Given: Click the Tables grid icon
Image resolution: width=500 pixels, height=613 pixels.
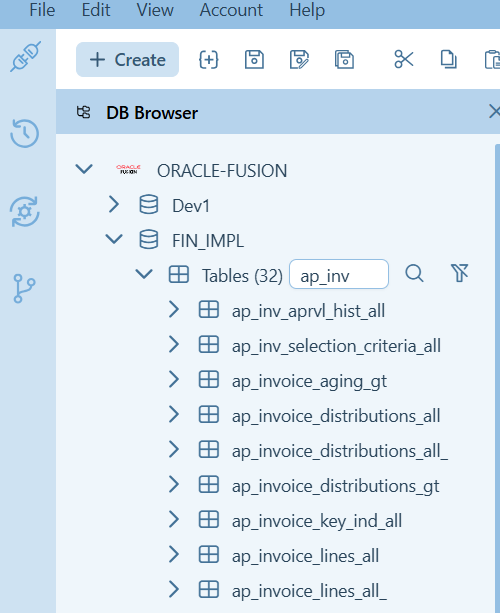Looking at the screenshot, I should coord(179,274).
